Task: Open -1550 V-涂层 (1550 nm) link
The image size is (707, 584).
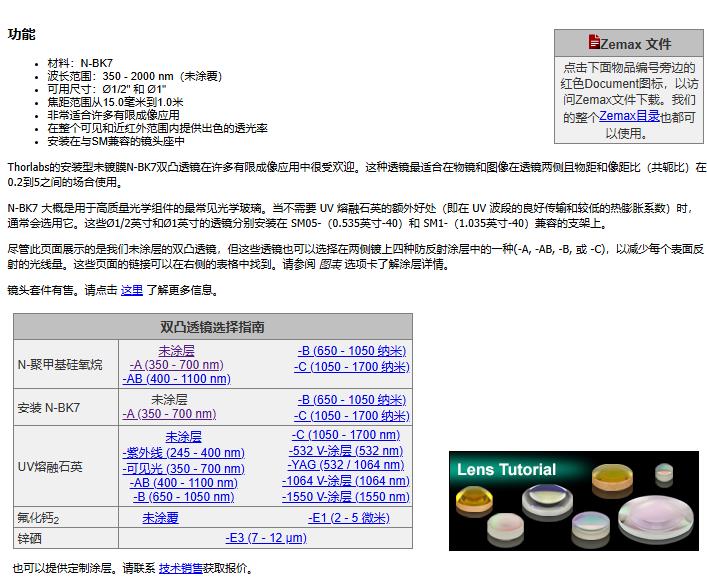Action: point(346,497)
